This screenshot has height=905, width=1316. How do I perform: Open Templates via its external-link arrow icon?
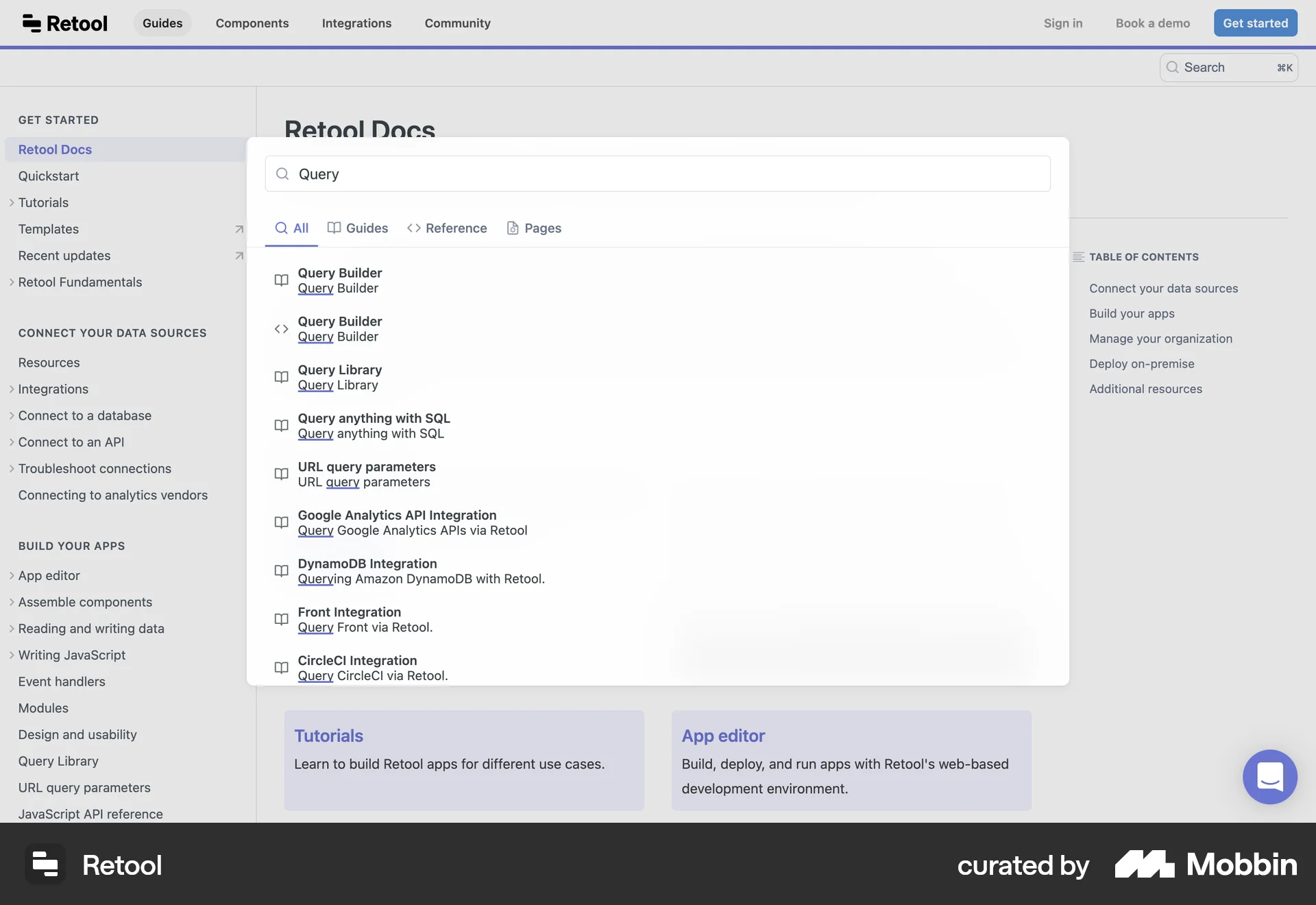click(x=239, y=230)
